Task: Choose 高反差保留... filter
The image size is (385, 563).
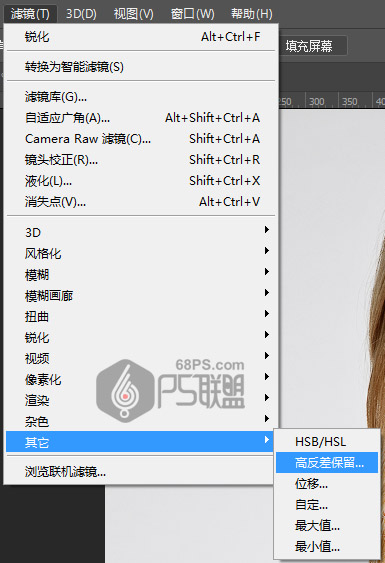Action: point(327,462)
